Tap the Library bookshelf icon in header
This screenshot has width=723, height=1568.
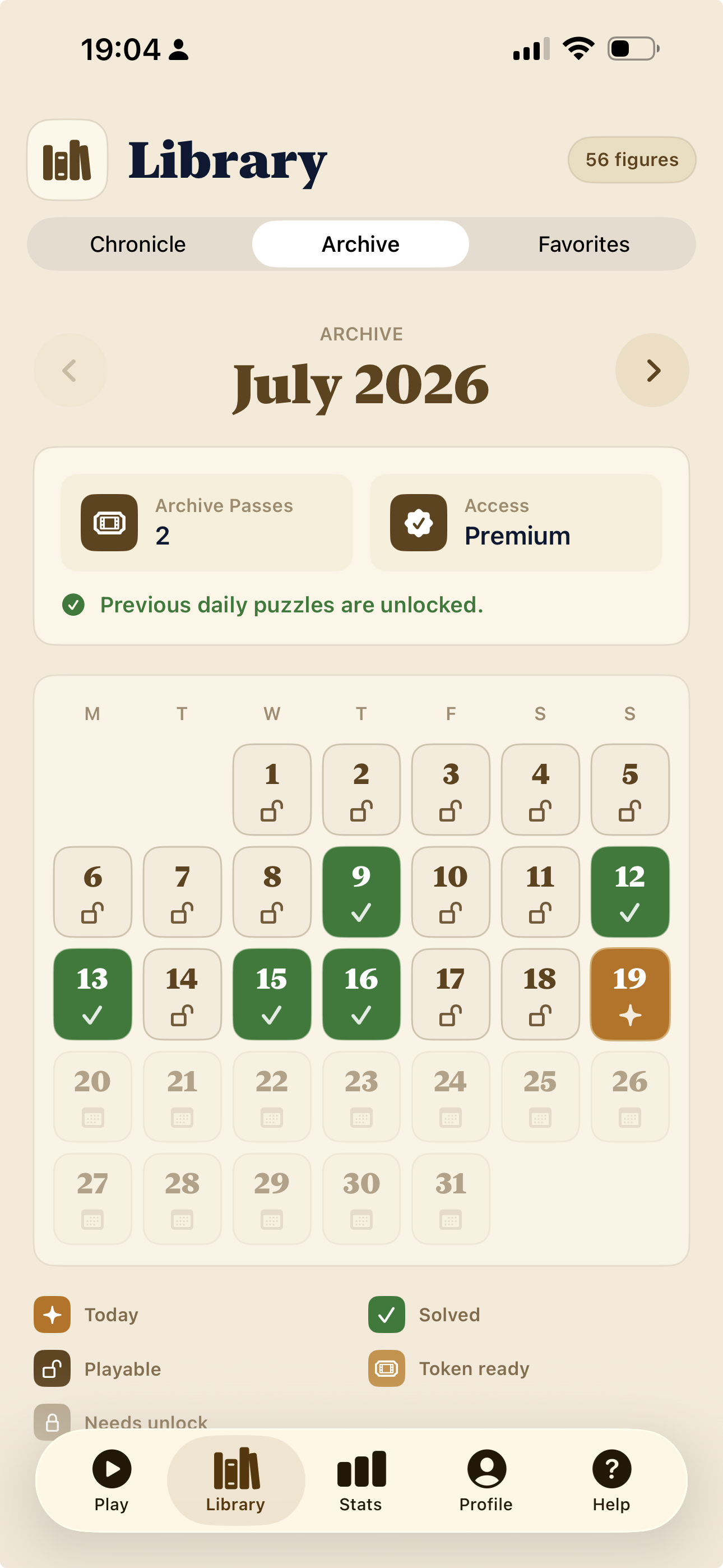click(x=67, y=160)
